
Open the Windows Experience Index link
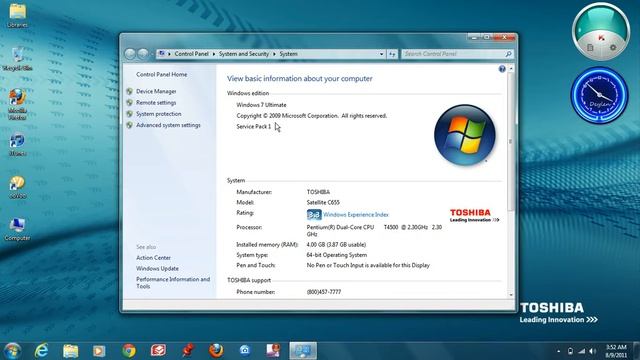point(356,215)
